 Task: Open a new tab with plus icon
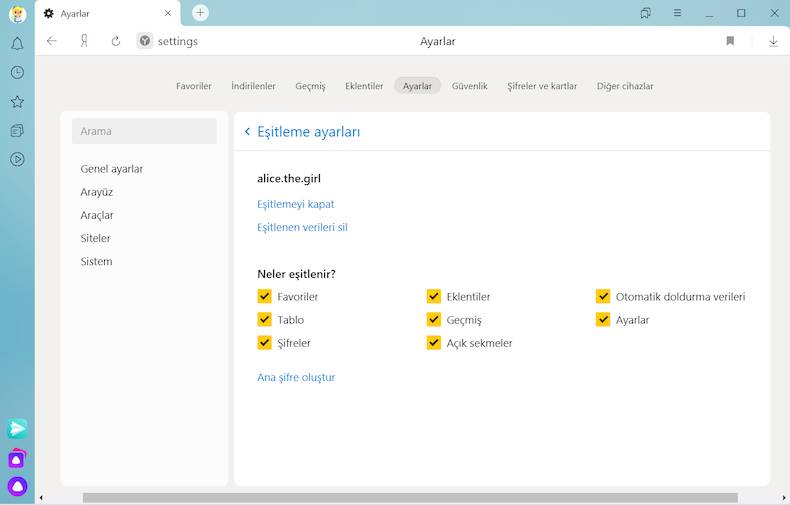200,13
